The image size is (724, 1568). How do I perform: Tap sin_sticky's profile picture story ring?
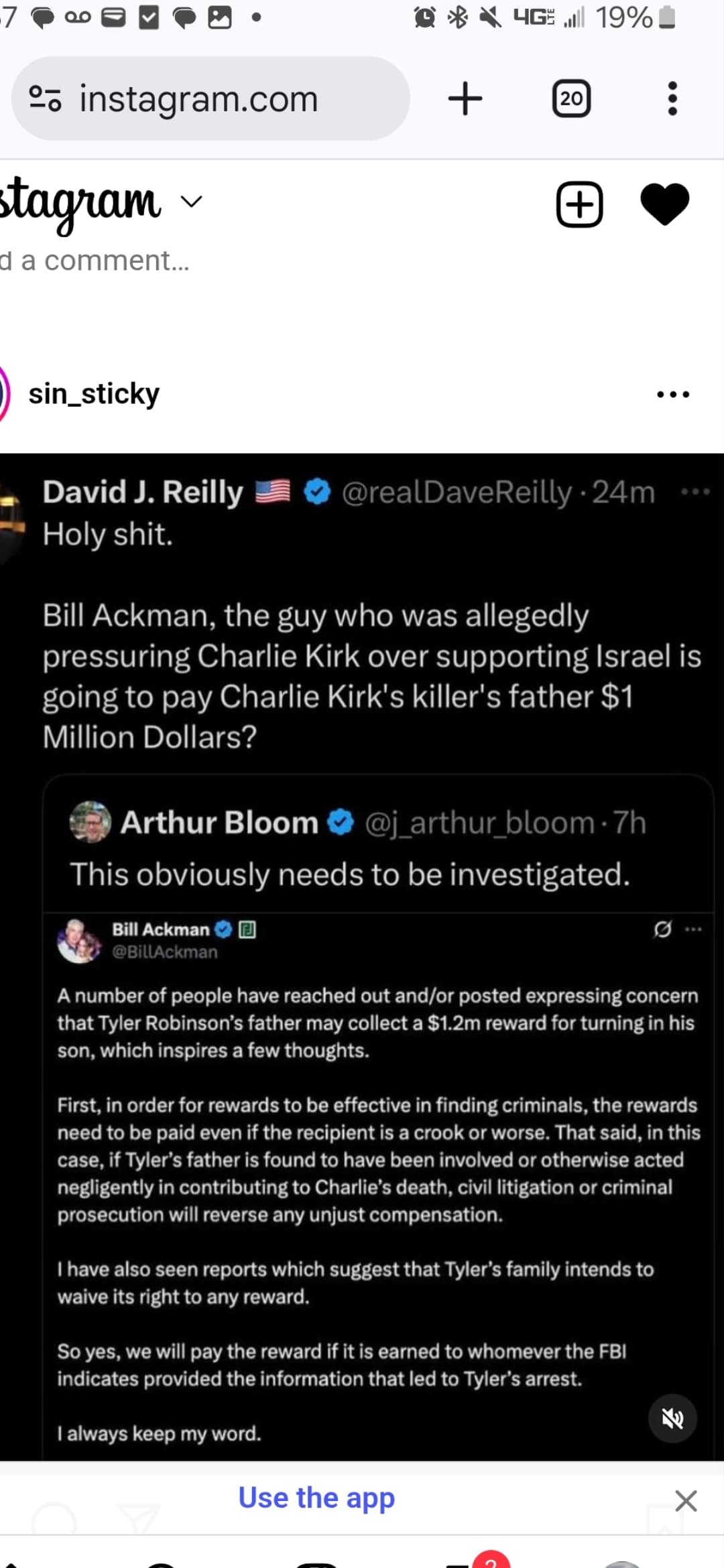coord(4,394)
